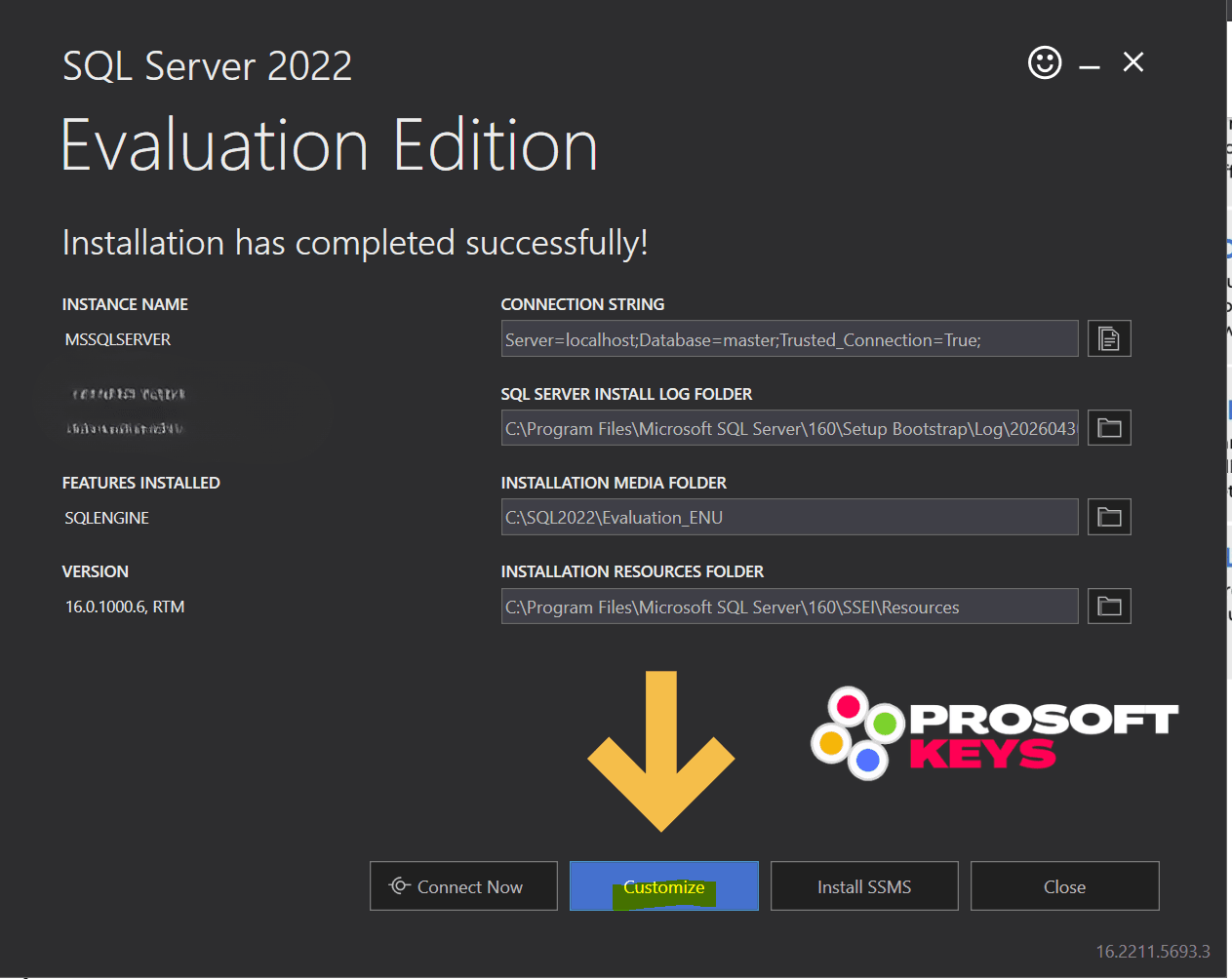Launch Install SSMS
1232x980 pixels.
(863, 885)
